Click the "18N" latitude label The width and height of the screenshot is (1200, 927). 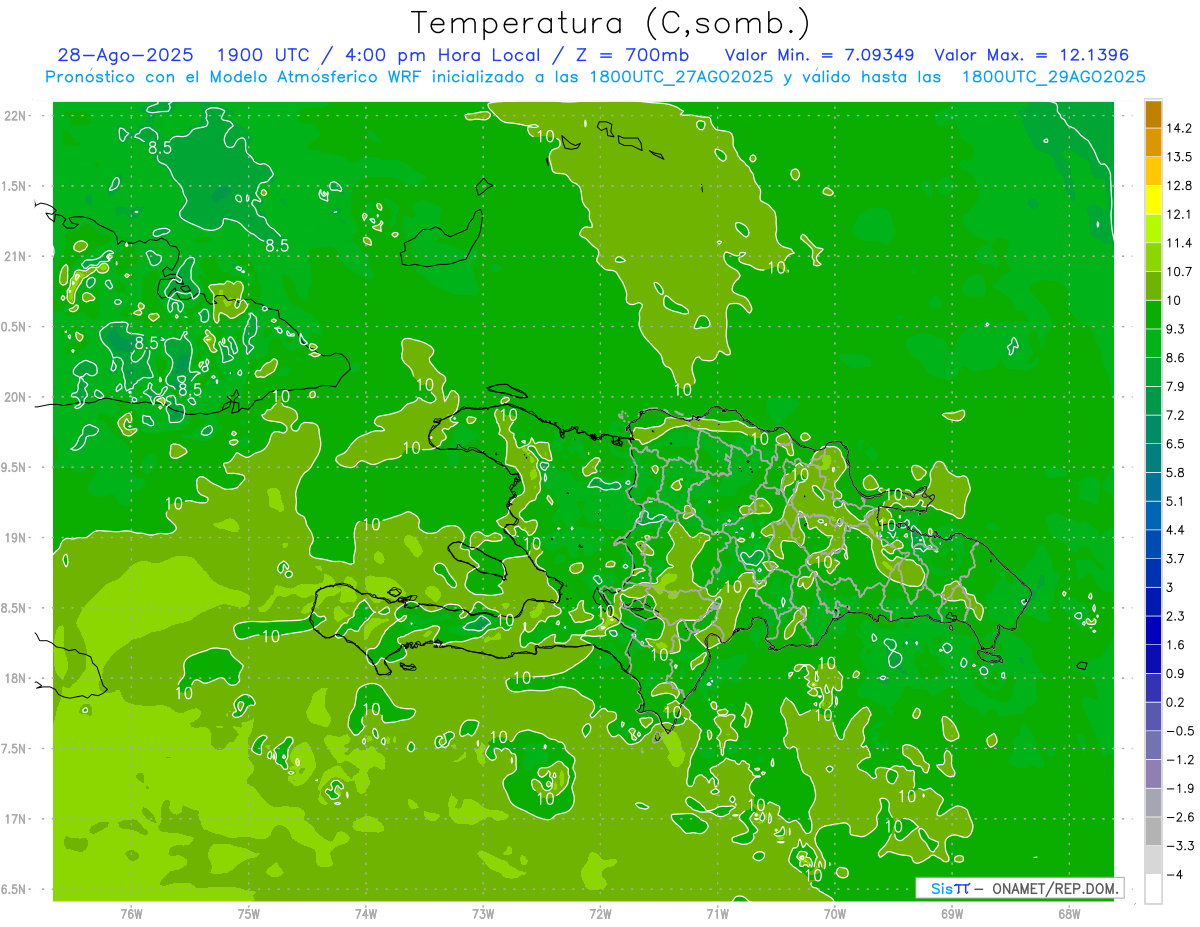14,678
